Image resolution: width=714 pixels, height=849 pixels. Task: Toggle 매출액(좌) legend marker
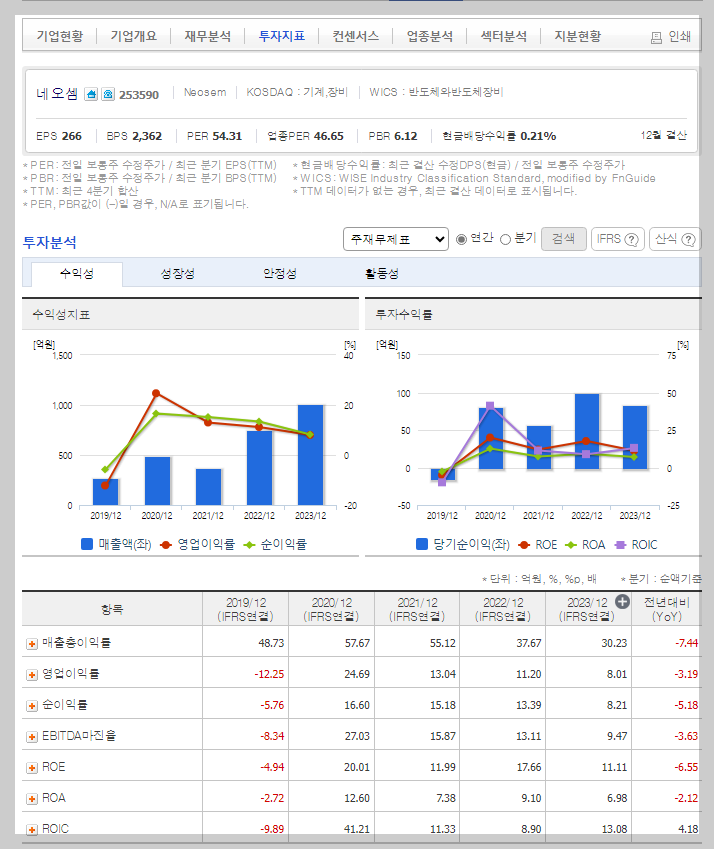[x=87, y=544]
